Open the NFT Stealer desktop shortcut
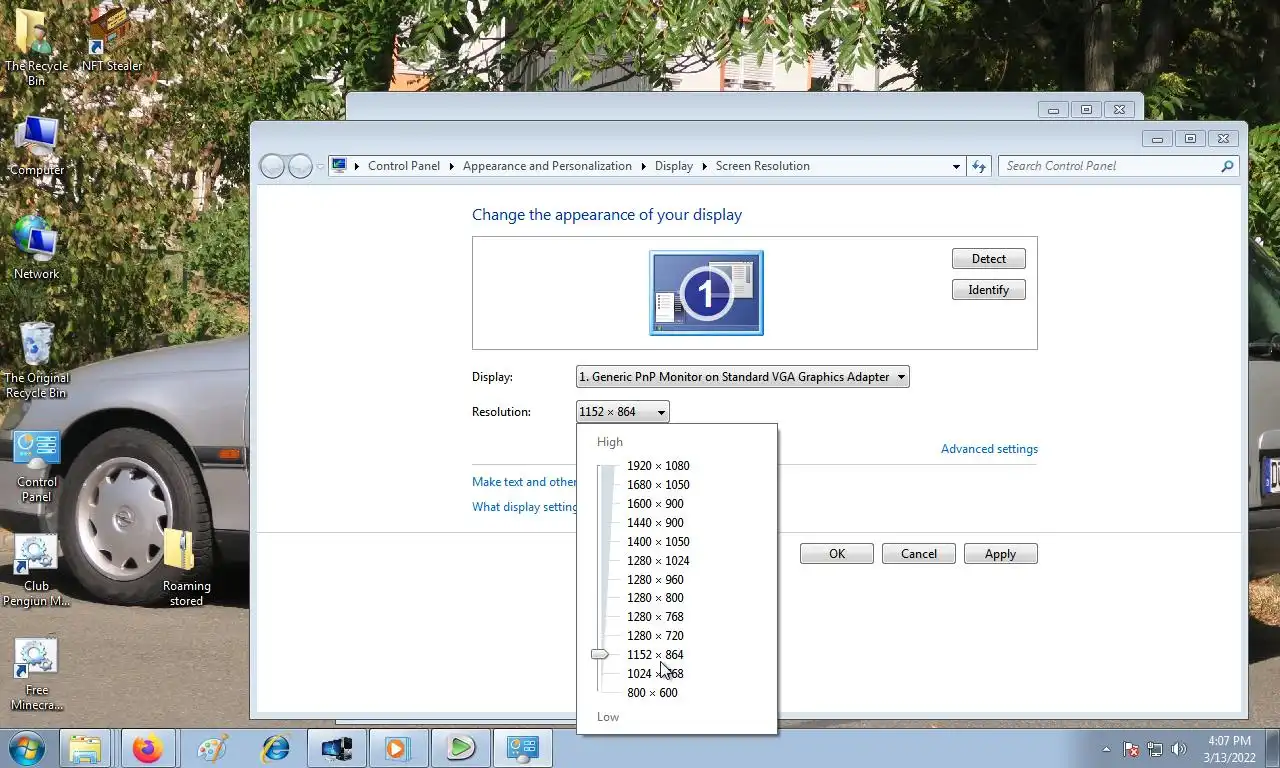Viewport: 1280px width, 768px height. tap(111, 40)
